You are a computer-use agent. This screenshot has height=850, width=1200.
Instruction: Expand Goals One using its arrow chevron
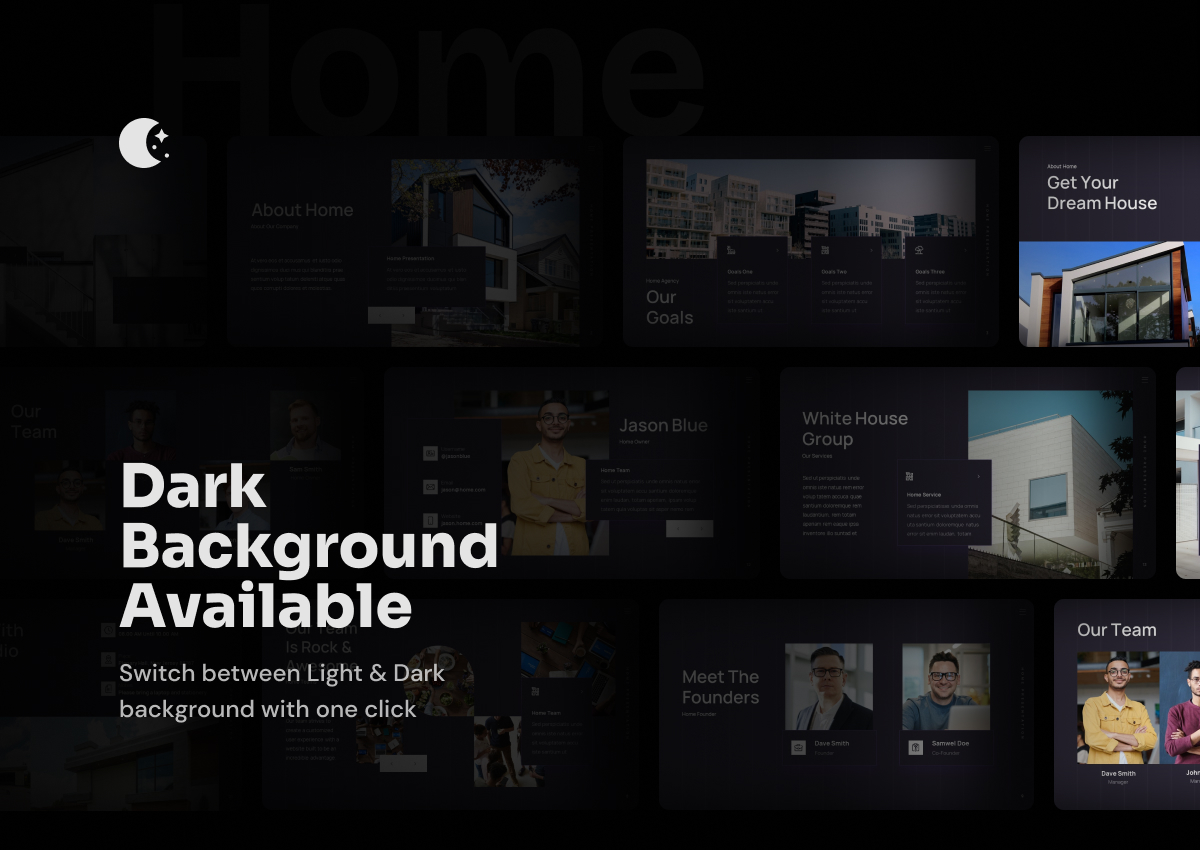778,250
